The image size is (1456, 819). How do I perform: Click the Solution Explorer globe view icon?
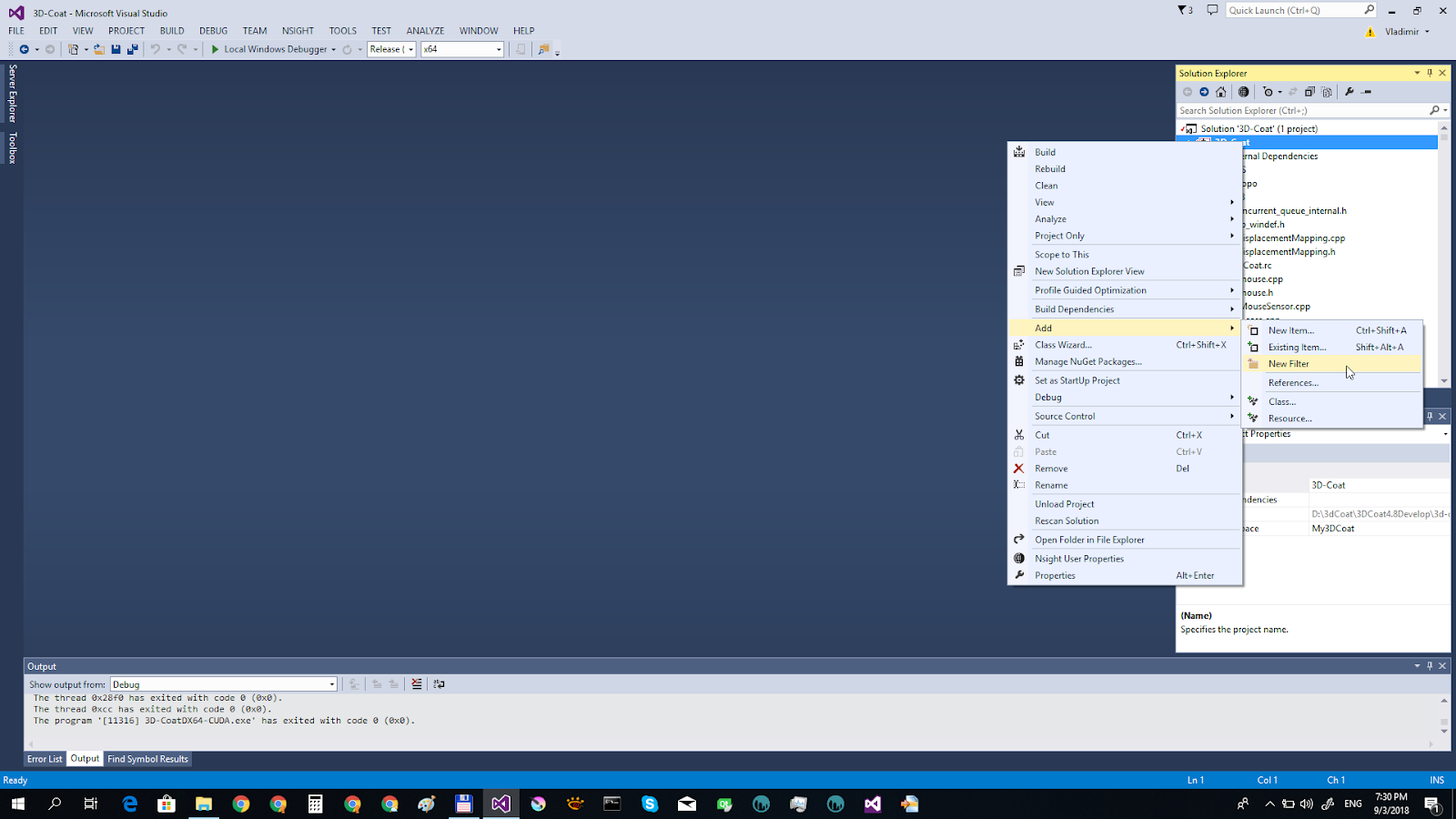[x=1244, y=92]
